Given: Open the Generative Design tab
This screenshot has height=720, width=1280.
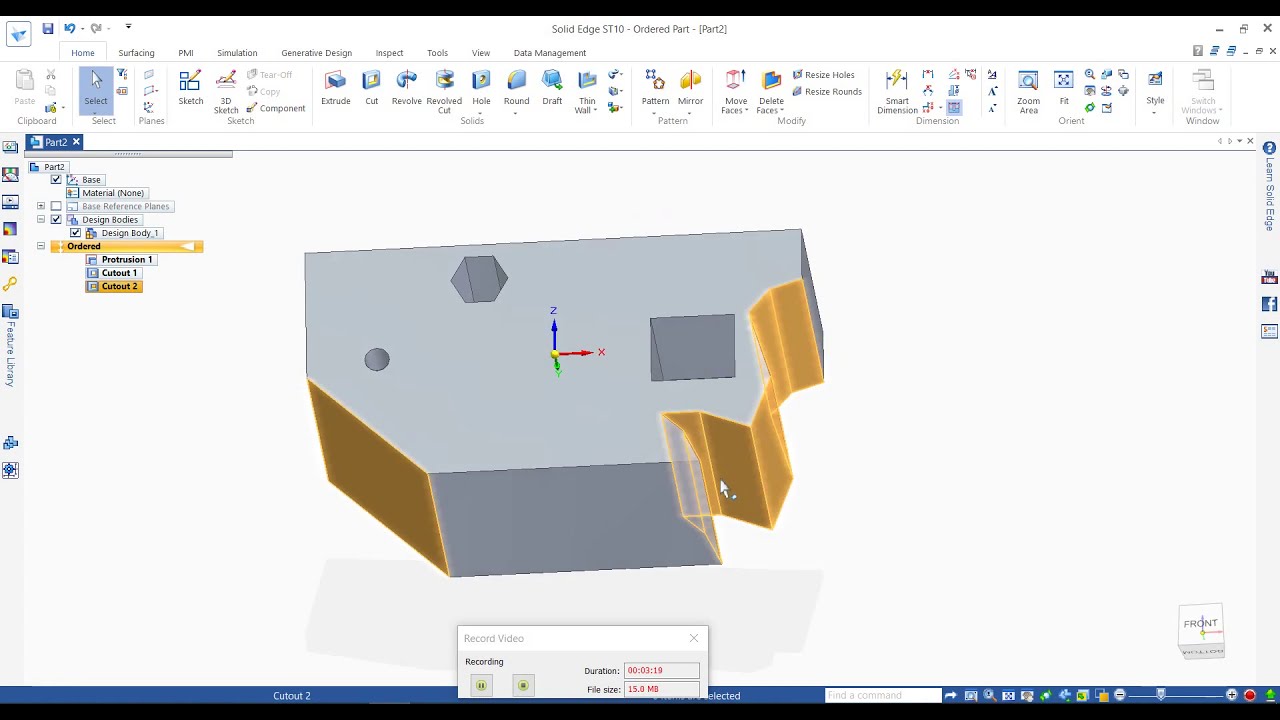Looking at the screenshot, I should (x=316, y=53).
